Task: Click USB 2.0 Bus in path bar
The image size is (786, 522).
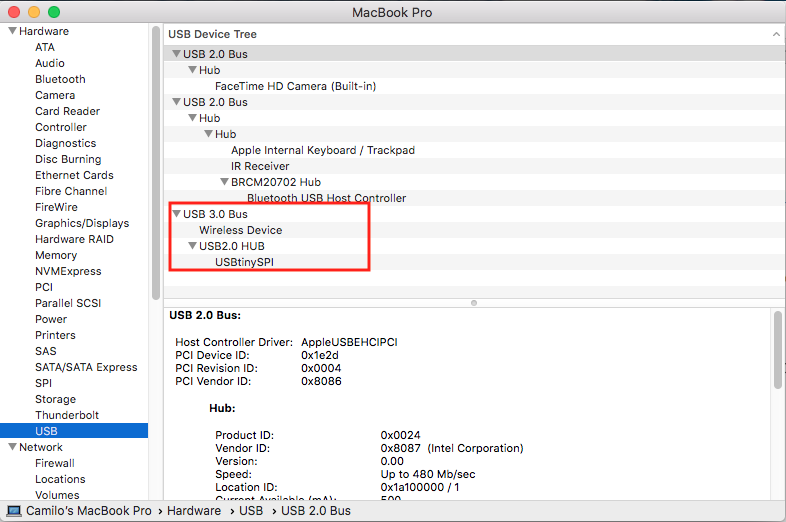Action: tap(316, 511)
